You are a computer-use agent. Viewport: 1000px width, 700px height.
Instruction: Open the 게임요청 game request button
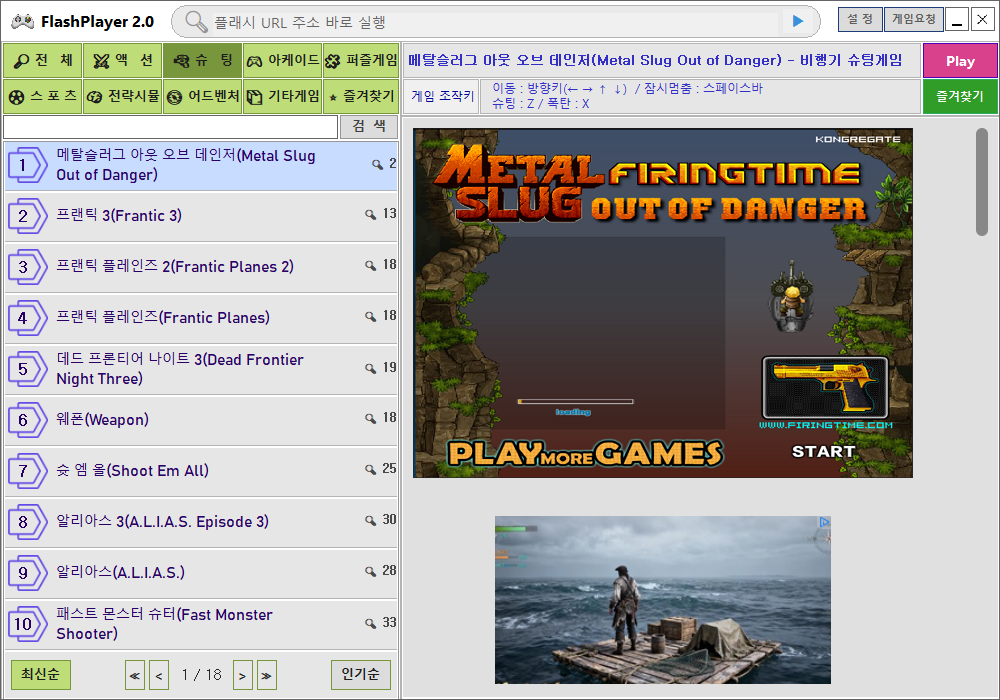coord(913,20)
